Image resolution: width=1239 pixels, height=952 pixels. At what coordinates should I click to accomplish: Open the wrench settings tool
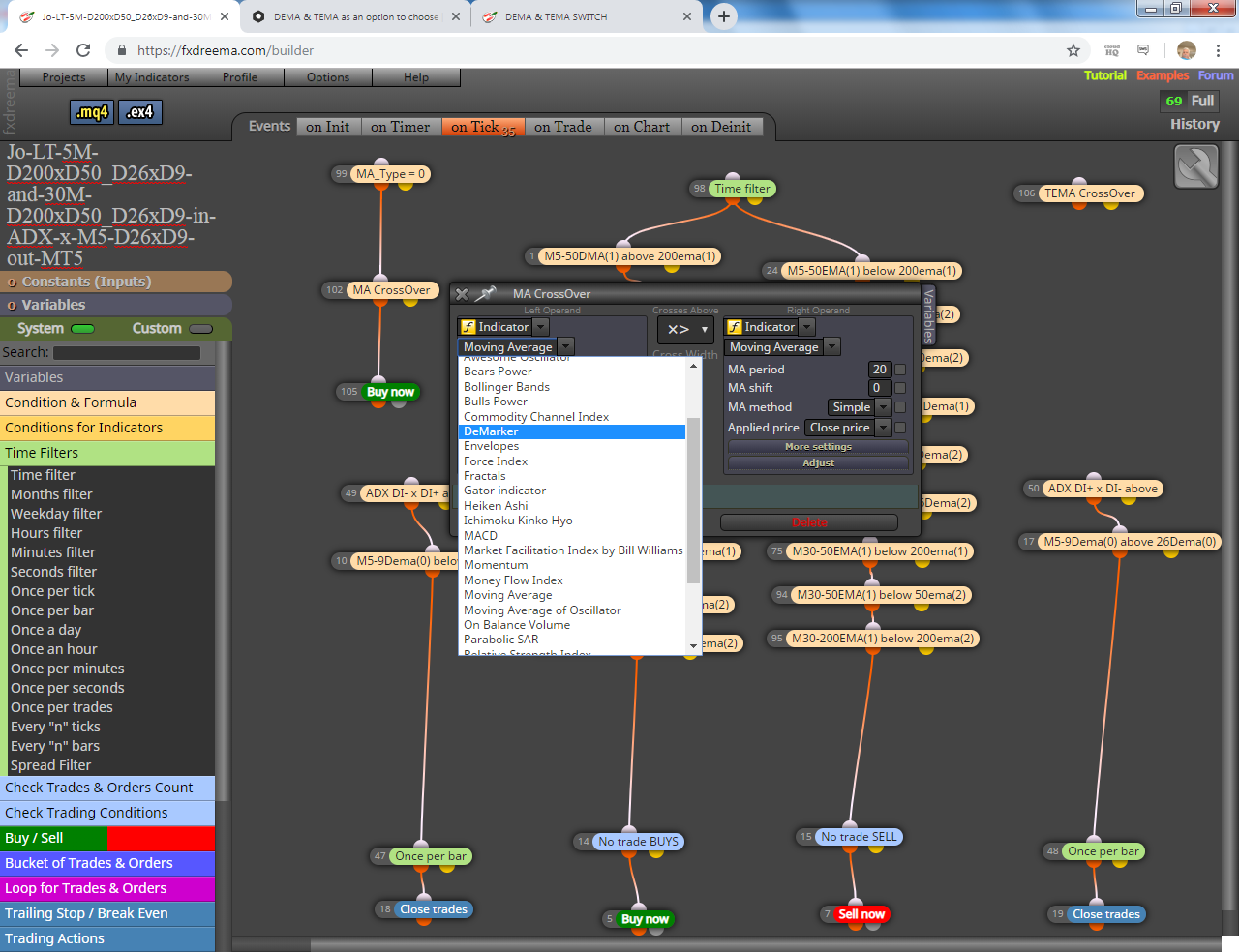pos(1196,166)
